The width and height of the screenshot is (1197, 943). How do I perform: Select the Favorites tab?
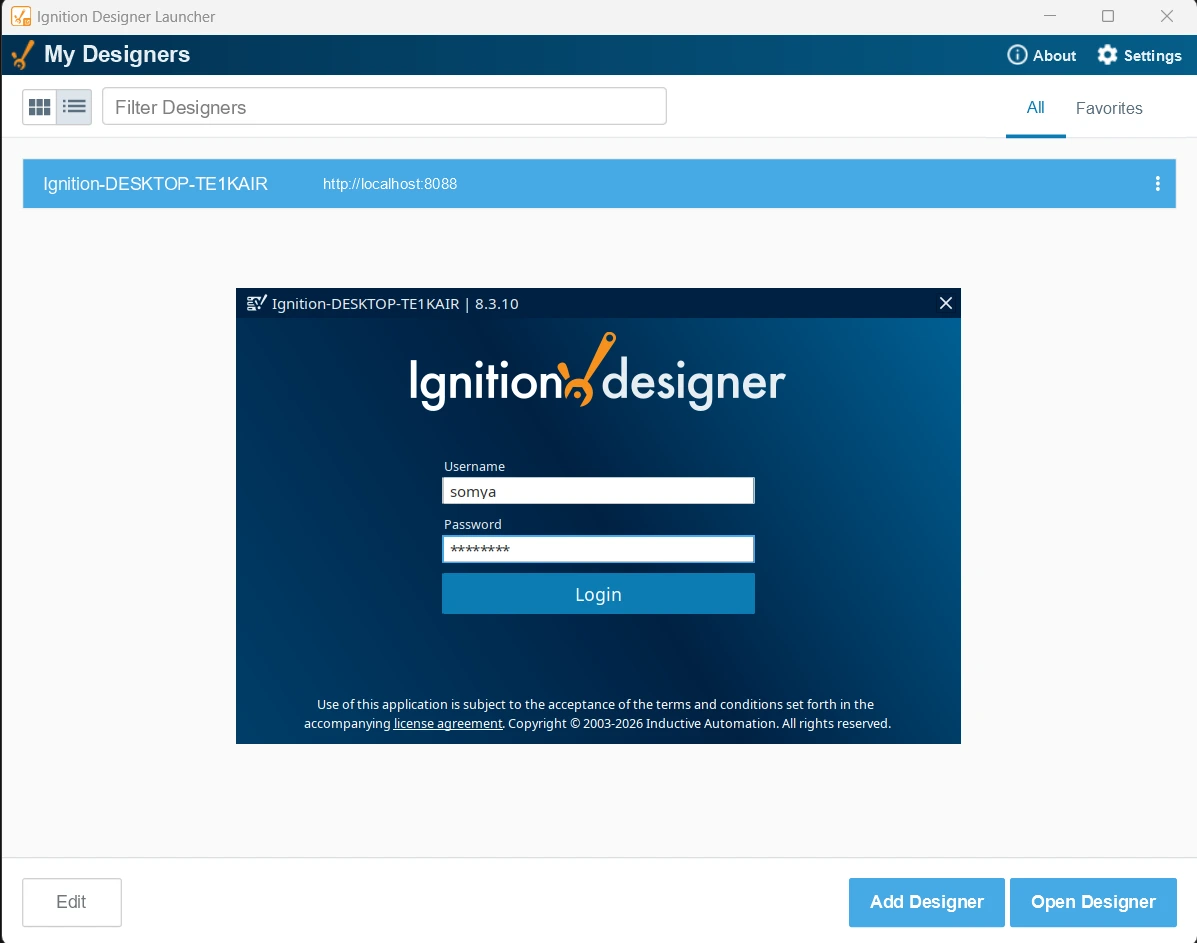coord(1108,108)
